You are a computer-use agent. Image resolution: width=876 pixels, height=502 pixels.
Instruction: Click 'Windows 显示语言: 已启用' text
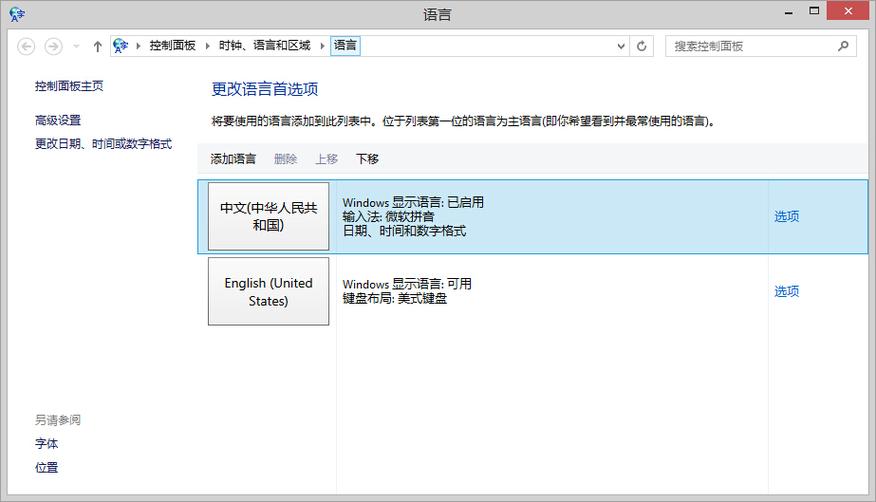tap(413, 202)
